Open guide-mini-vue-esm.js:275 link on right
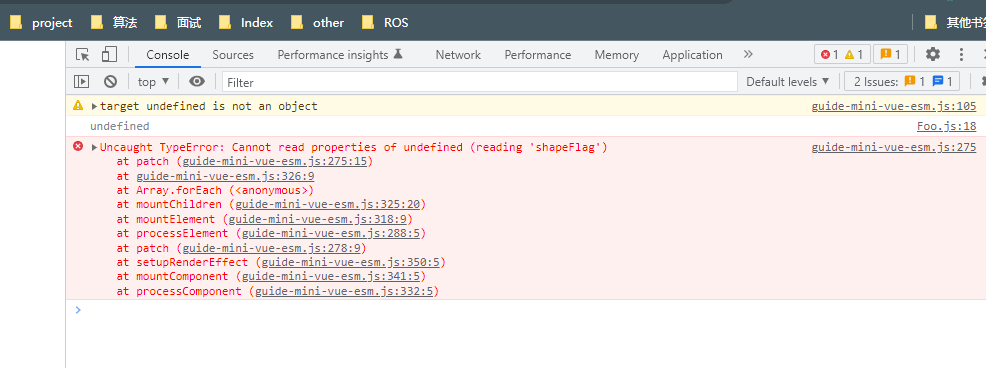This screenshot has width=986, height=368. [x=894, y=147]
